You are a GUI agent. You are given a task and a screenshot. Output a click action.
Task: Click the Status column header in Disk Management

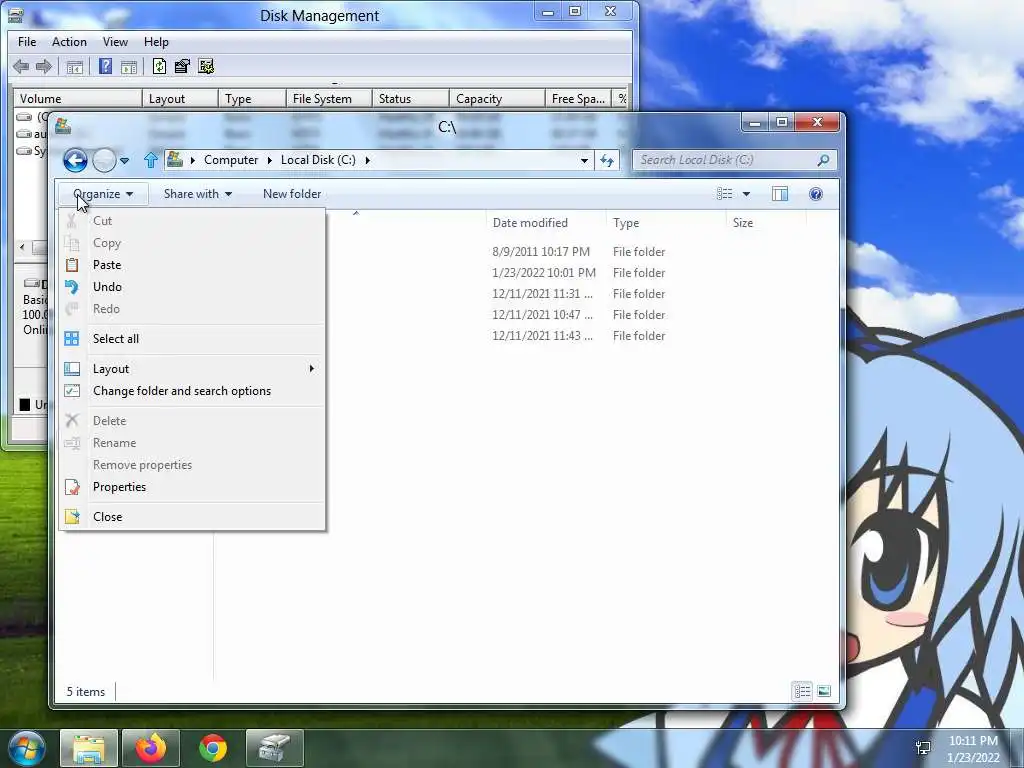click(410, 99)
